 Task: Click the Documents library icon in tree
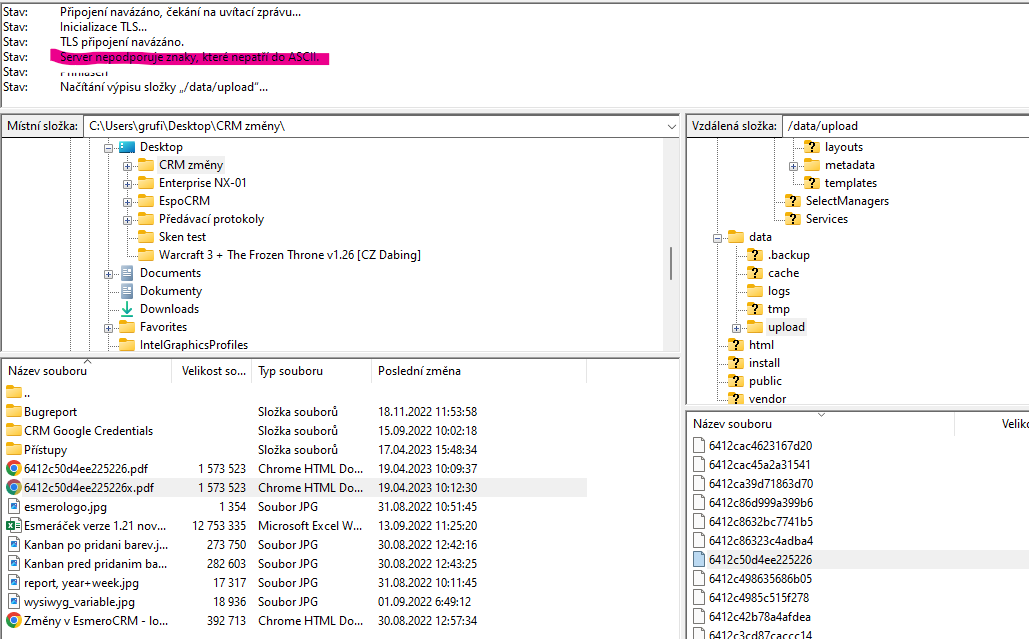tap(127, 273)
